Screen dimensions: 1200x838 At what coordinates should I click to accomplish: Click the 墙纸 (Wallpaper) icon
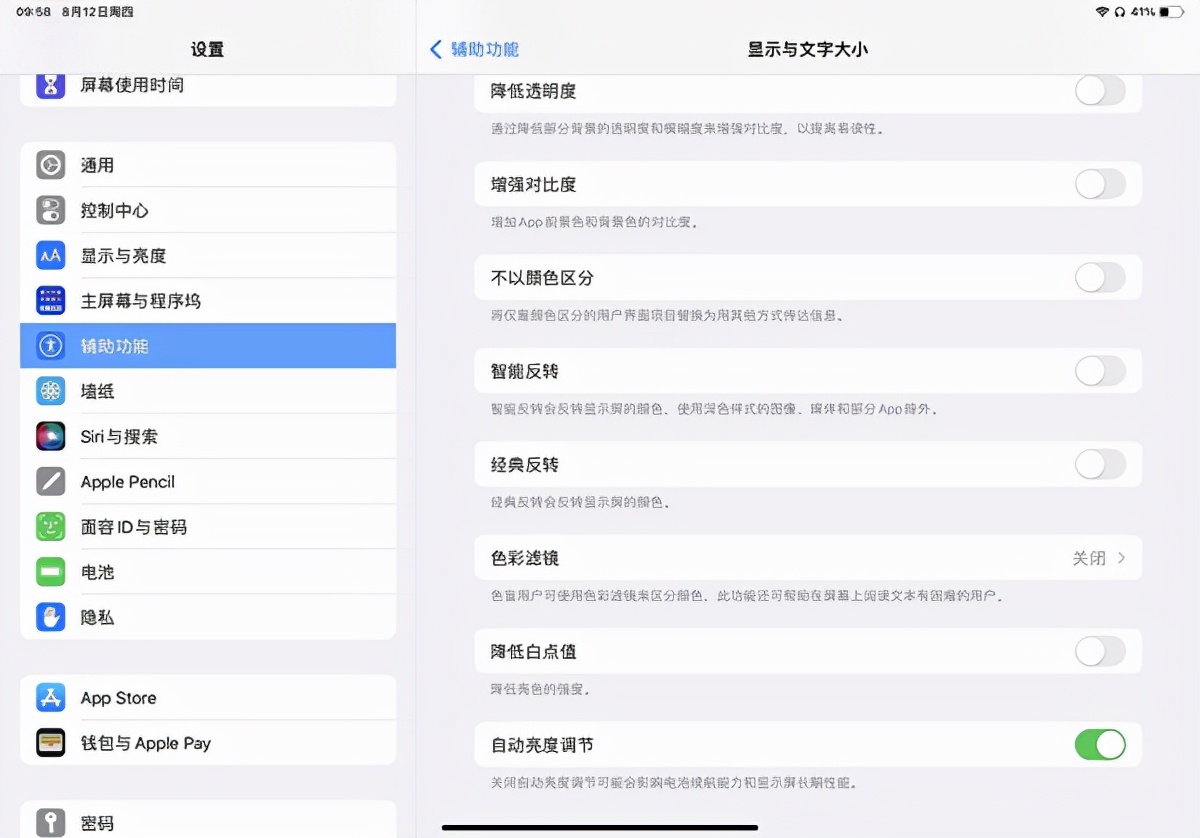click(50, 391)
